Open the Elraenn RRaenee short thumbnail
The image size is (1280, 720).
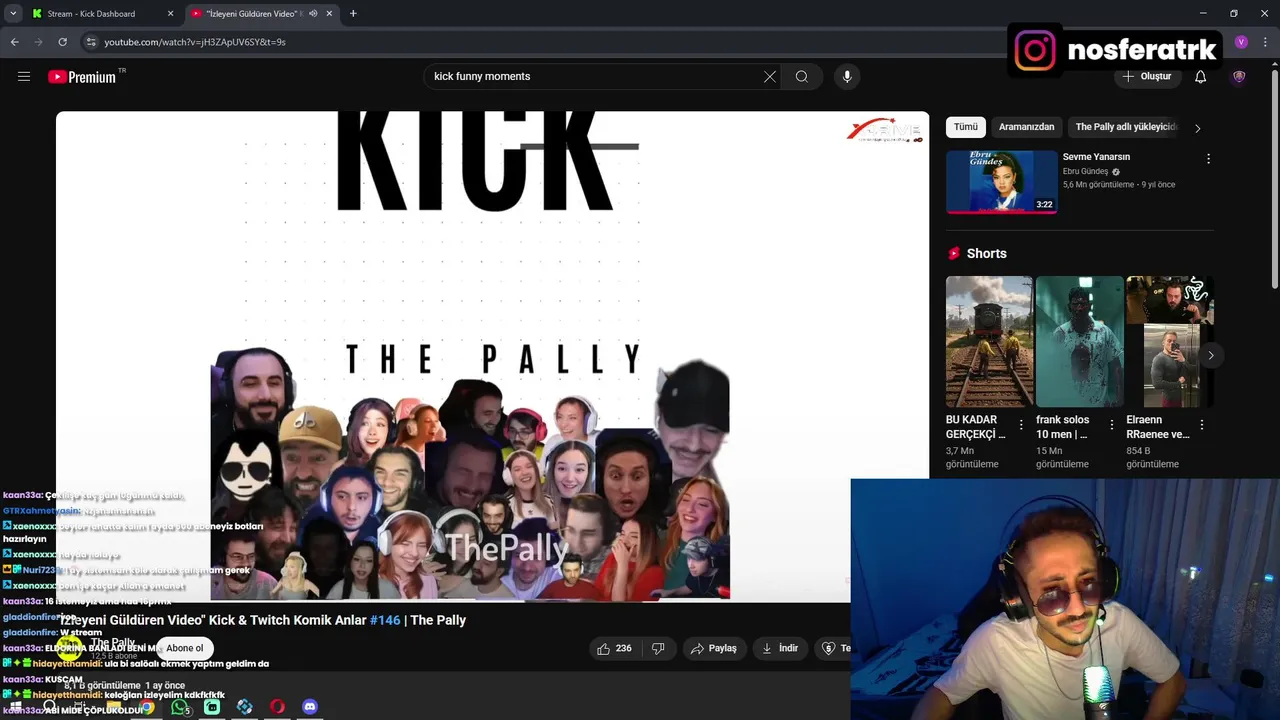tap(1169, 341)
